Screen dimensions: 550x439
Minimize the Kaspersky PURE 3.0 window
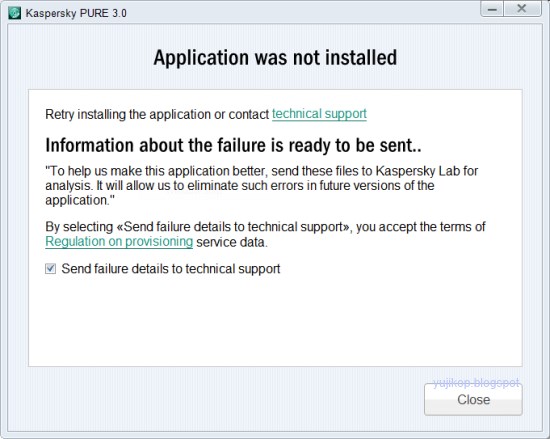point(492,9)
